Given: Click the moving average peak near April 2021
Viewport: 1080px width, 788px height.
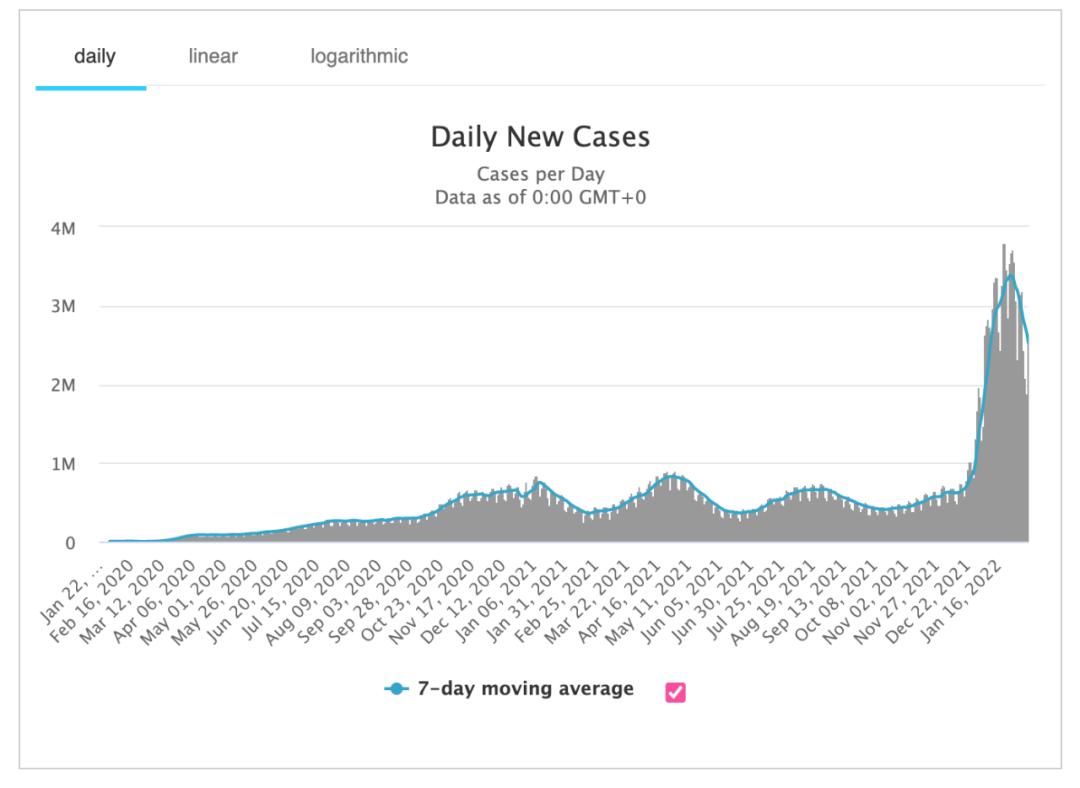Looking at the screenshot, I should [672, 476].
